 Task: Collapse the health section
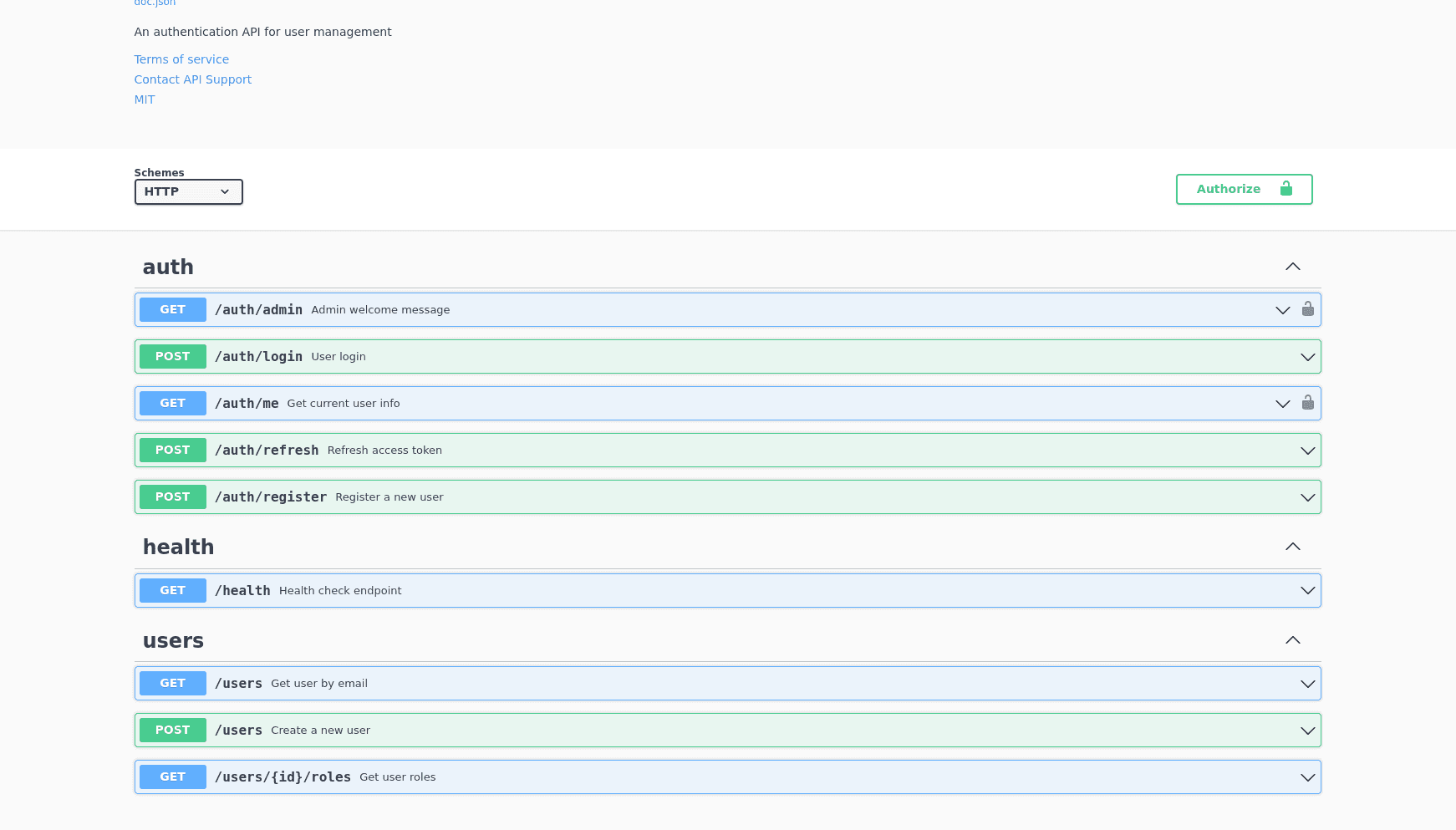click(x=1292, y=547)
